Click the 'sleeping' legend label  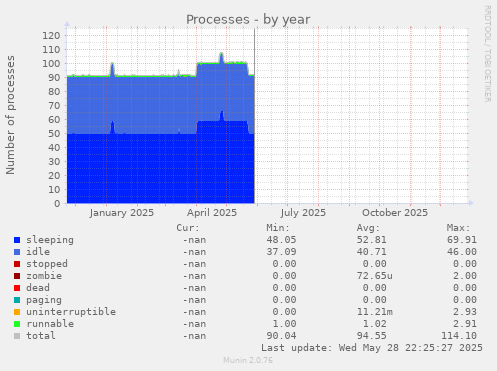50,240
